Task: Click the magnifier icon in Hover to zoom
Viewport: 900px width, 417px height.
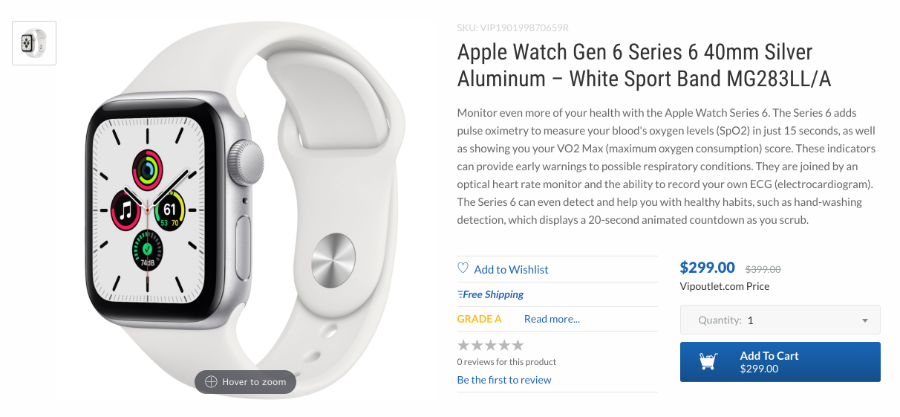Action: point(211,381)
